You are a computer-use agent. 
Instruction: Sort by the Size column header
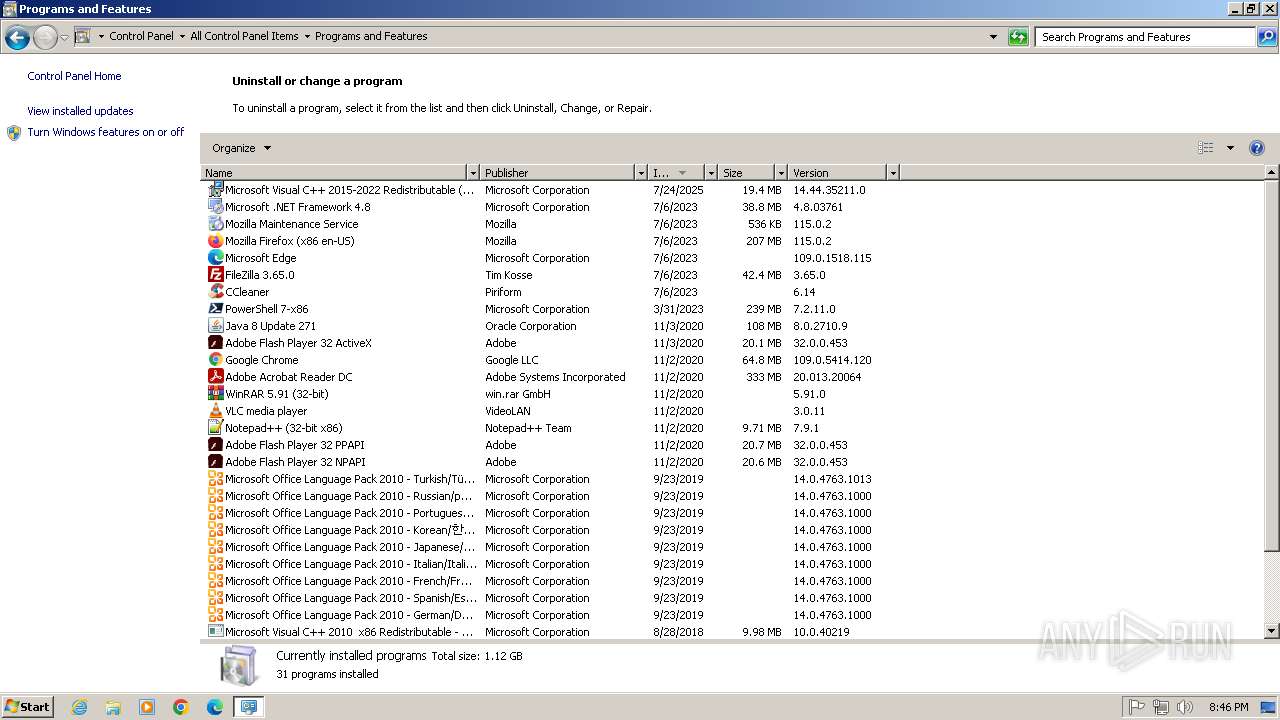coord(746,173)
